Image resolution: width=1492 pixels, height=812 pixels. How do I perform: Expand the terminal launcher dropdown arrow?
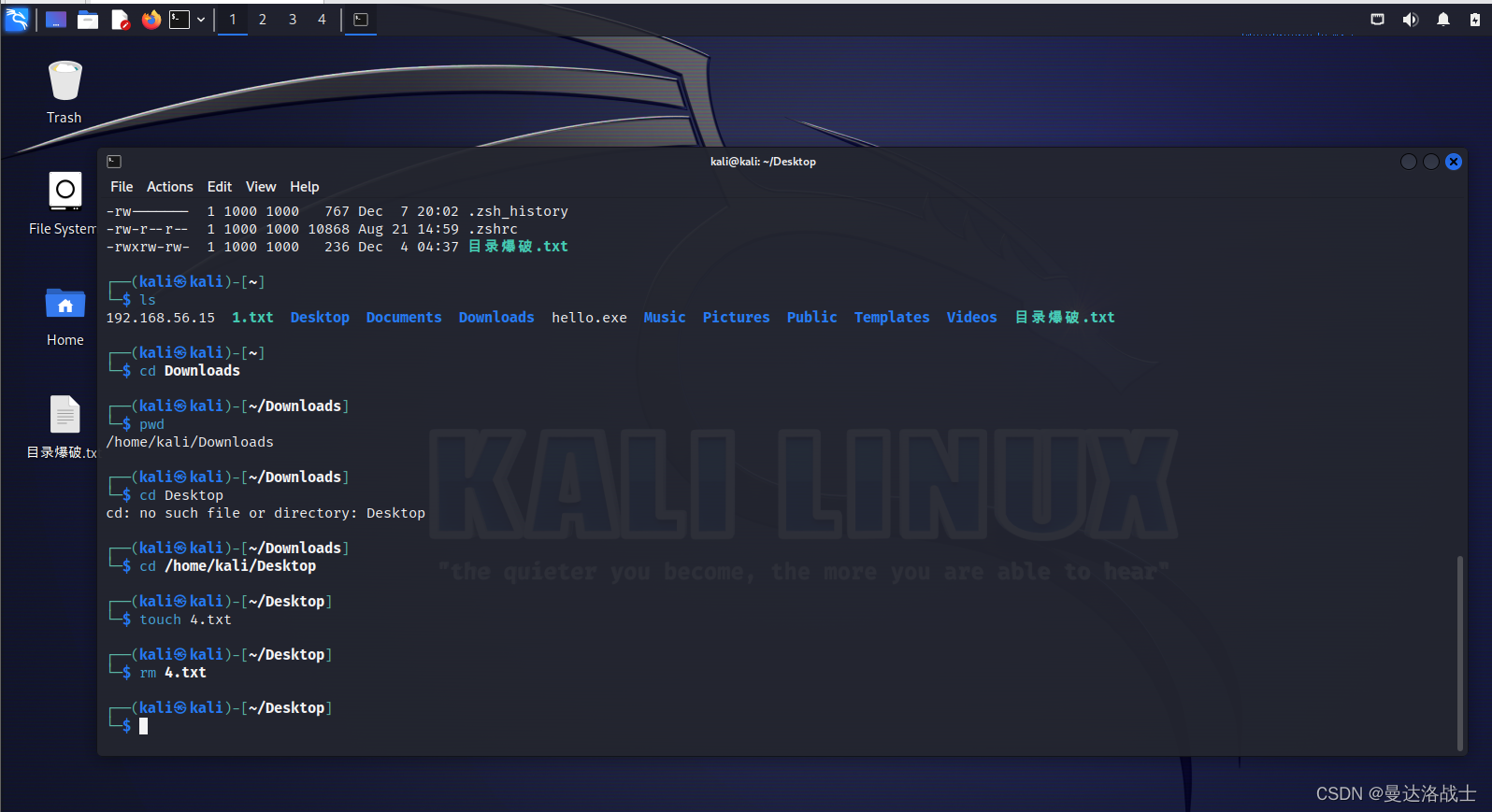201,20
